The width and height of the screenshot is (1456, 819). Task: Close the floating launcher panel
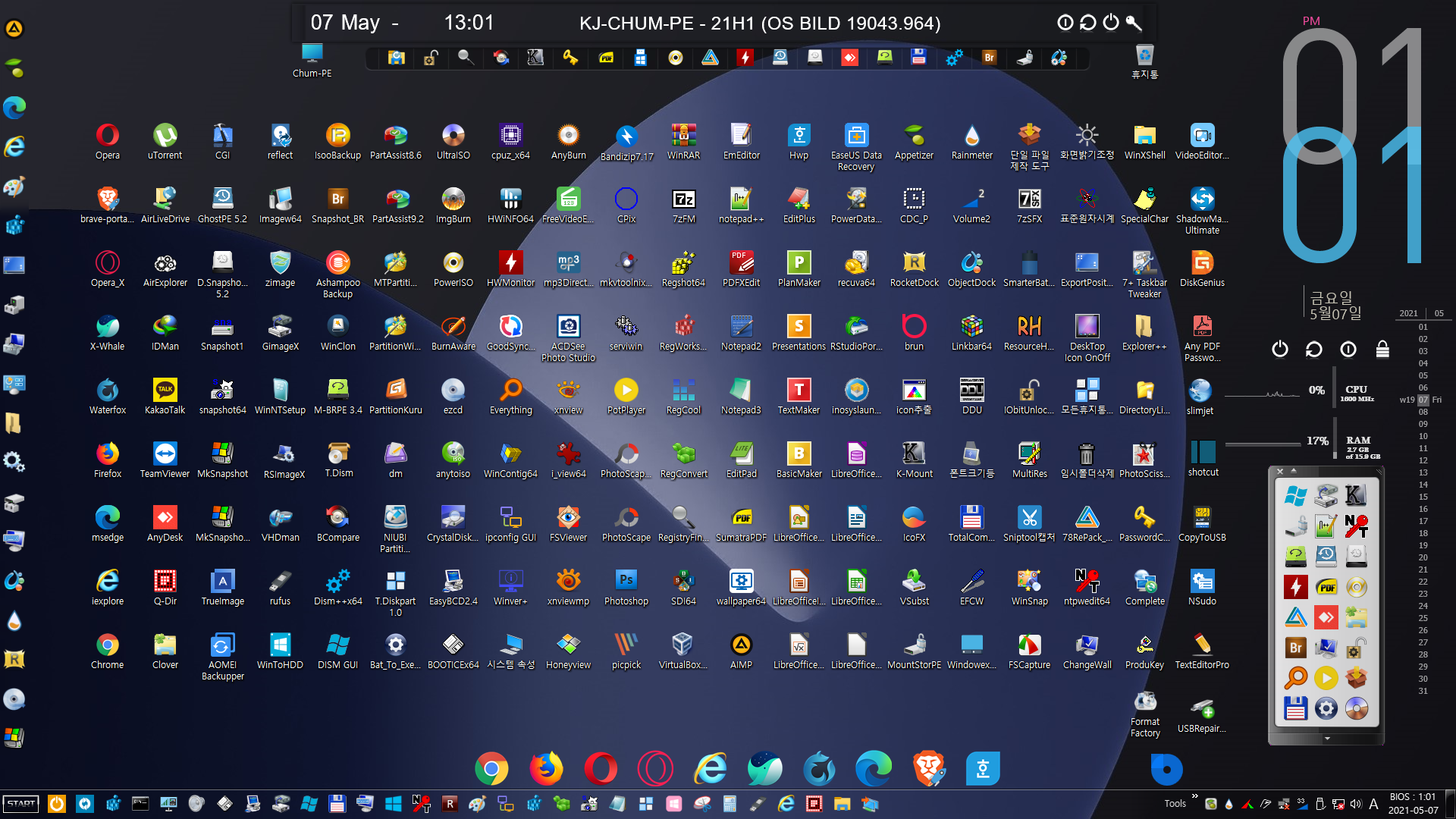[1280, 471]
